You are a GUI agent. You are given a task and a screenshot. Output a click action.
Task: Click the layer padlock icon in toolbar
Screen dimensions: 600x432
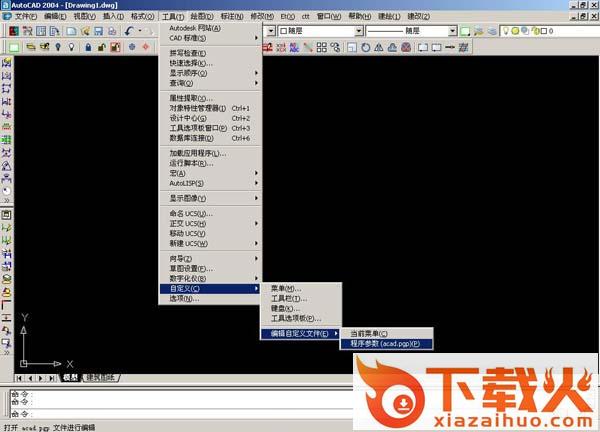point(88,47)
